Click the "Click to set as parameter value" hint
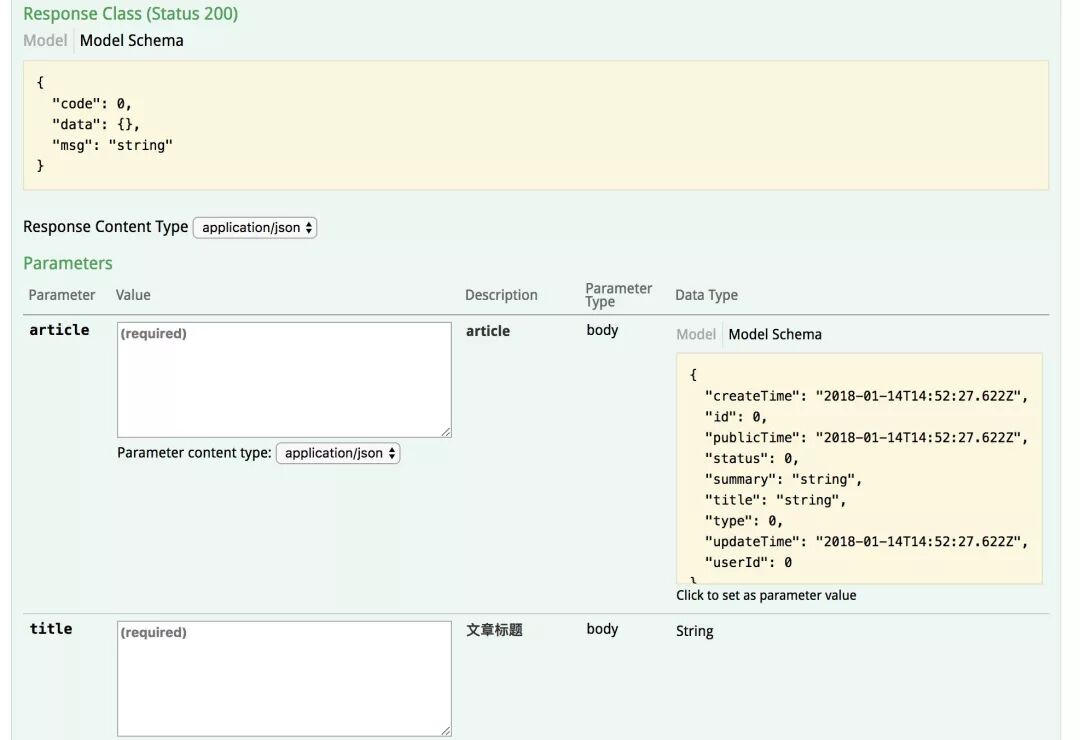 coord(766,595)
